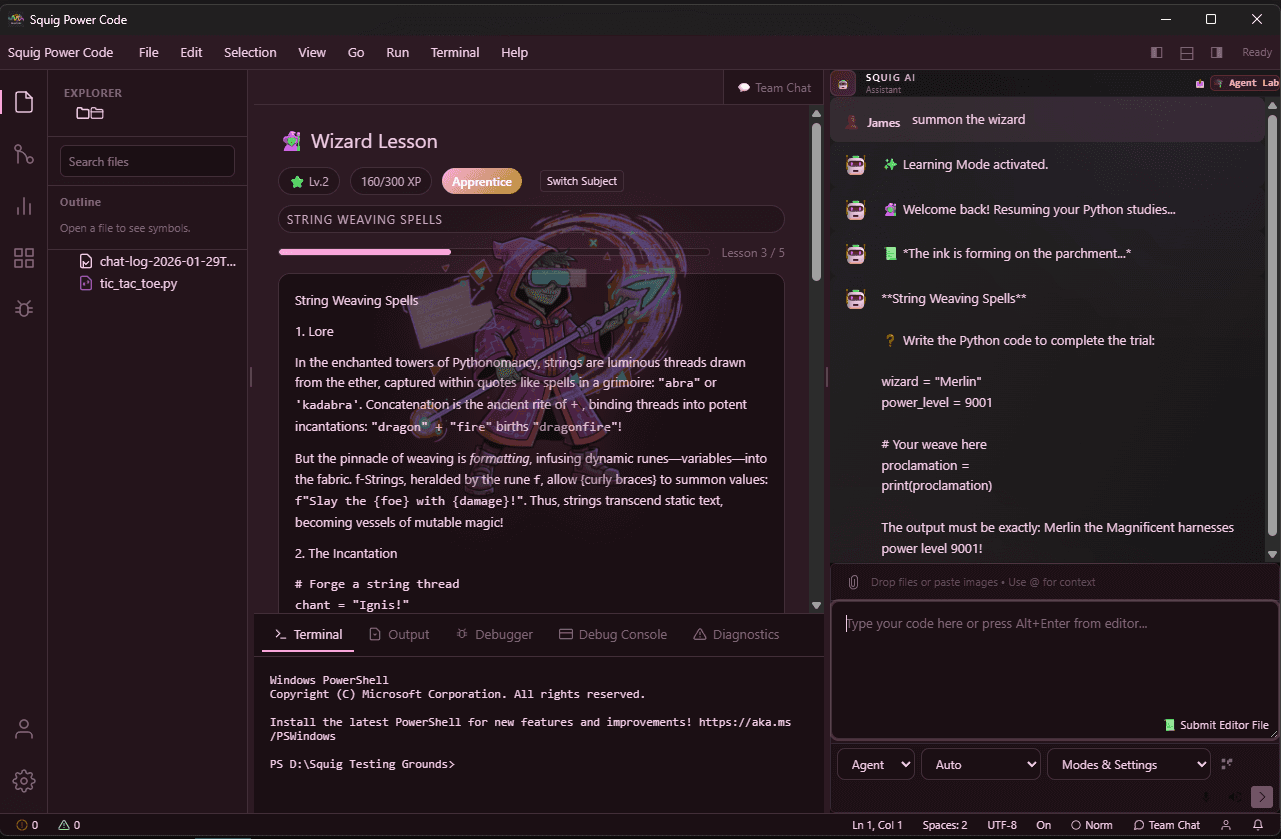The image size is (1281, 839).
Task: Open the Terminal menu
Action: tap(455, 52)
